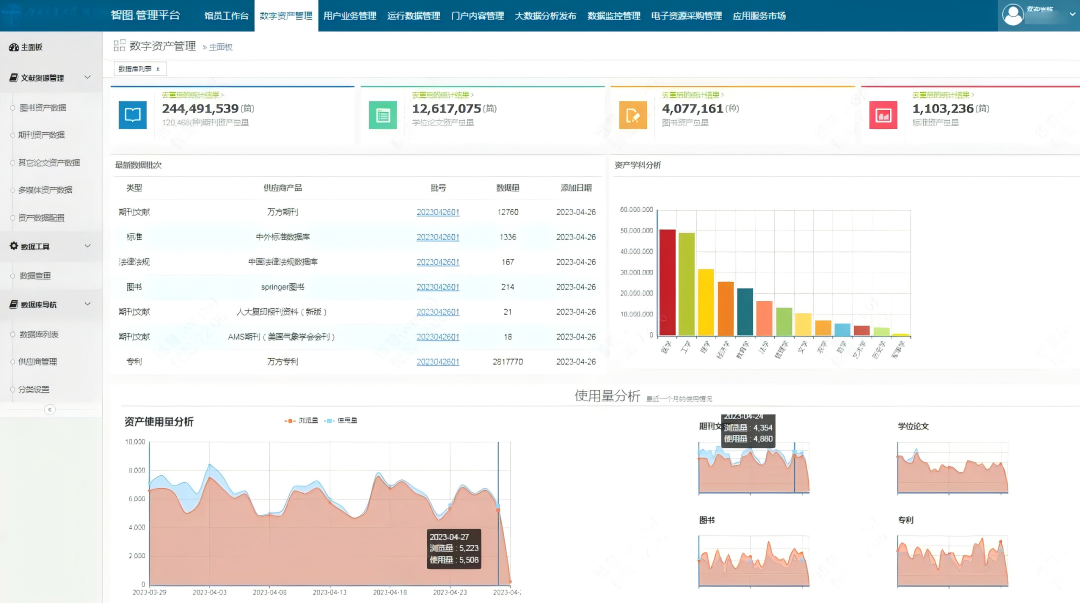Click the tallest red bar in subject chart
1080x603 pixels.
tap(667, 283)
